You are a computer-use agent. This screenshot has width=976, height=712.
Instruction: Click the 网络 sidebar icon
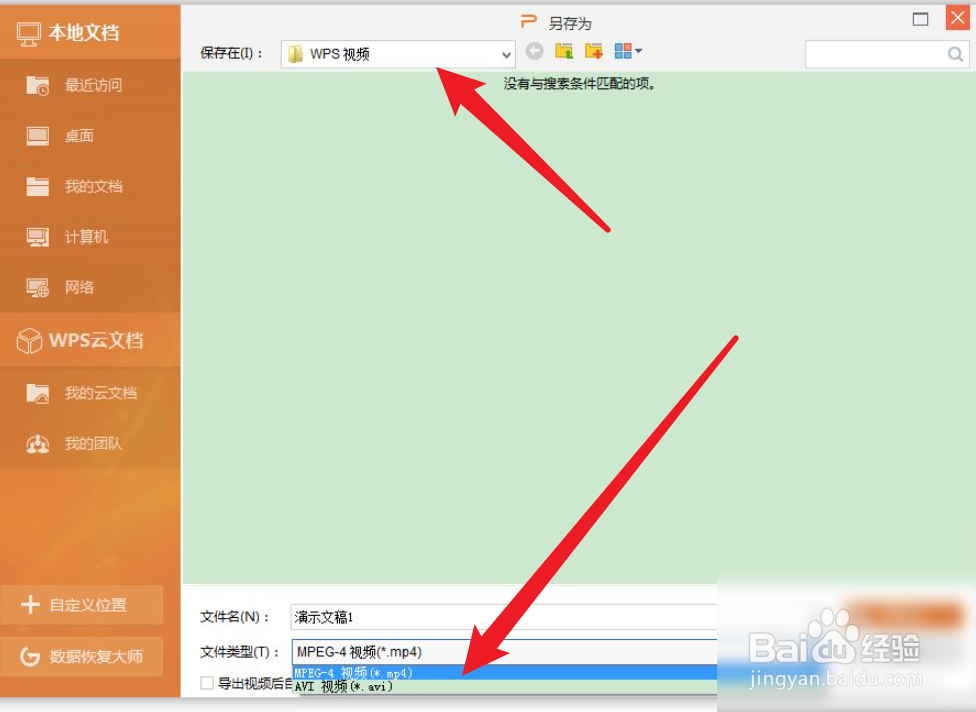(38, 288)
